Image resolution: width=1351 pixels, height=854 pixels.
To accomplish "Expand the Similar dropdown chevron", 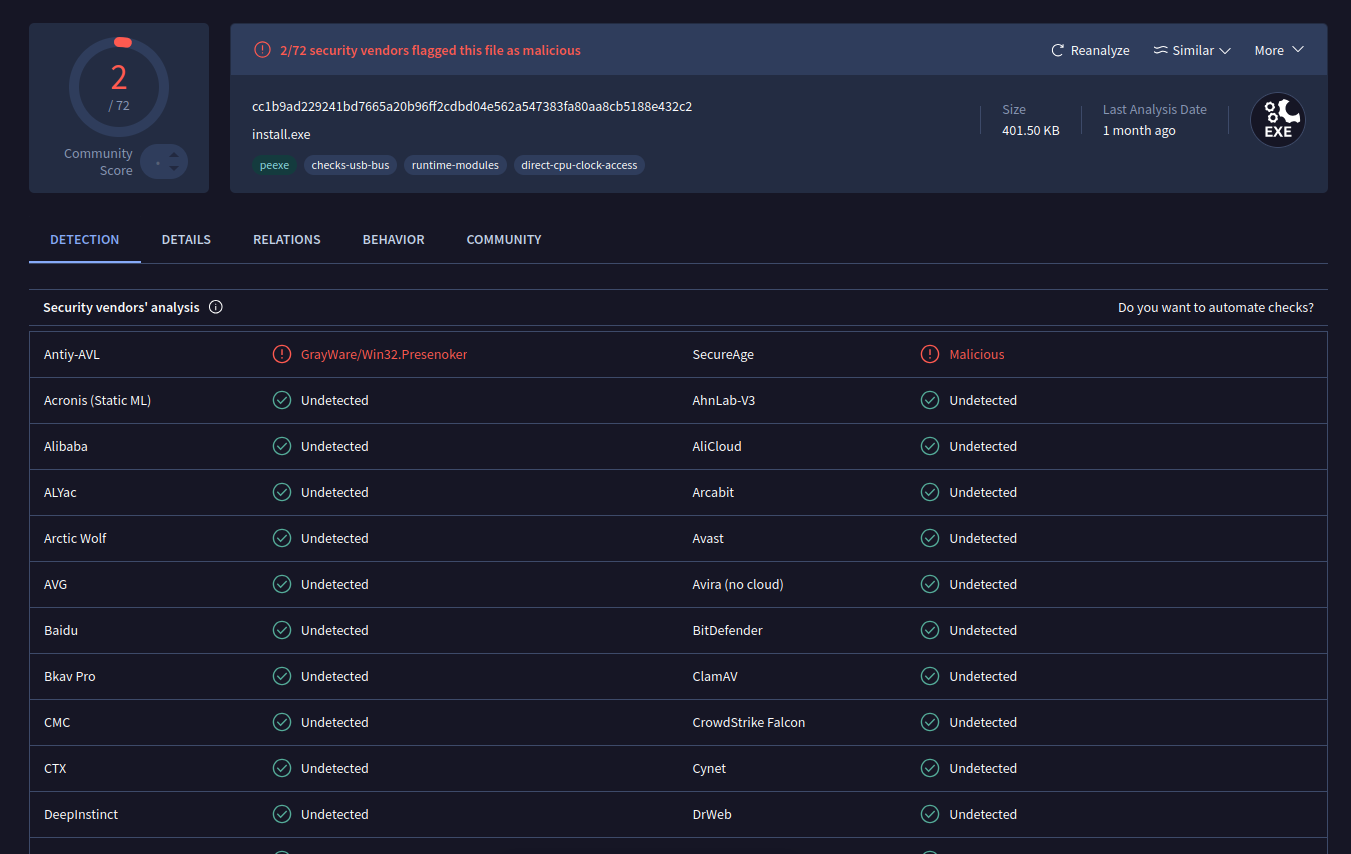I will coord(1225,51).
